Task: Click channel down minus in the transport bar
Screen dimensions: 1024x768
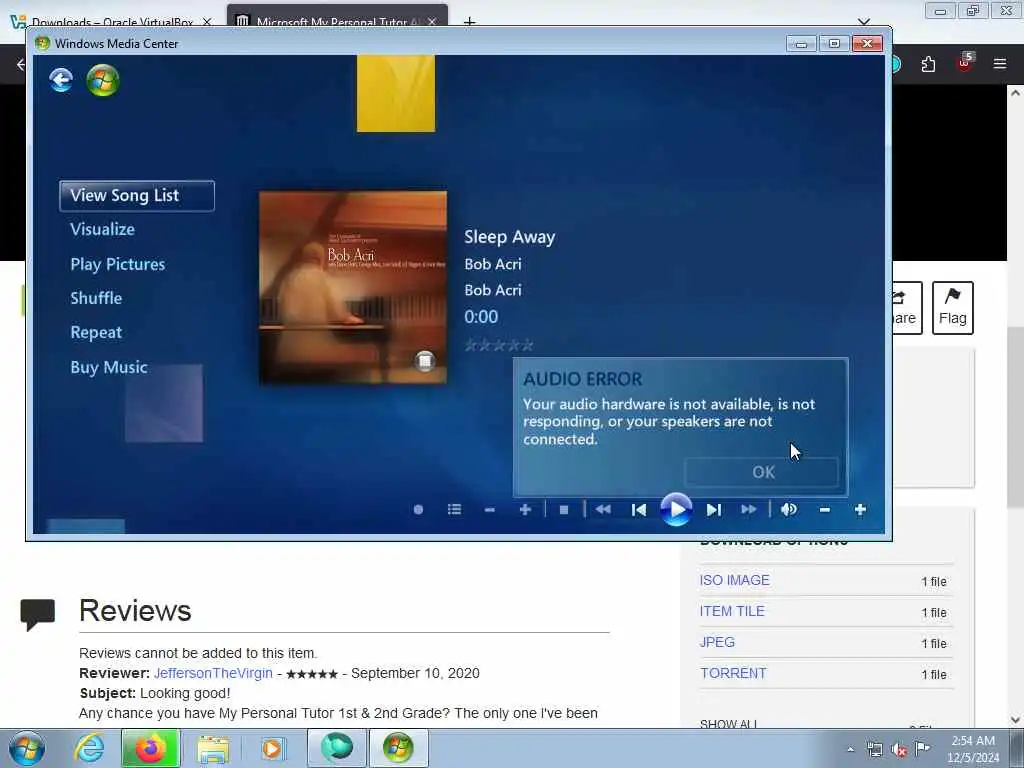Action: 490,510
